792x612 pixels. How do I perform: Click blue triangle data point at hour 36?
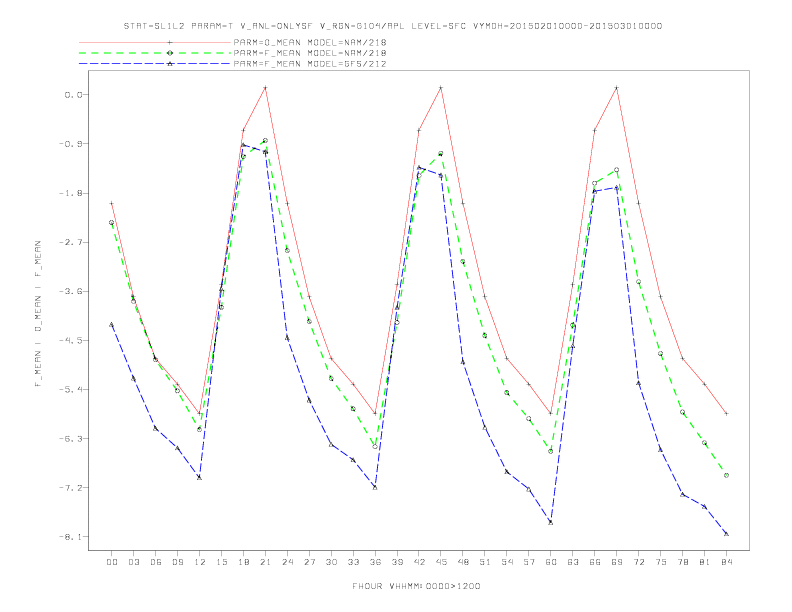click(375, 487)
